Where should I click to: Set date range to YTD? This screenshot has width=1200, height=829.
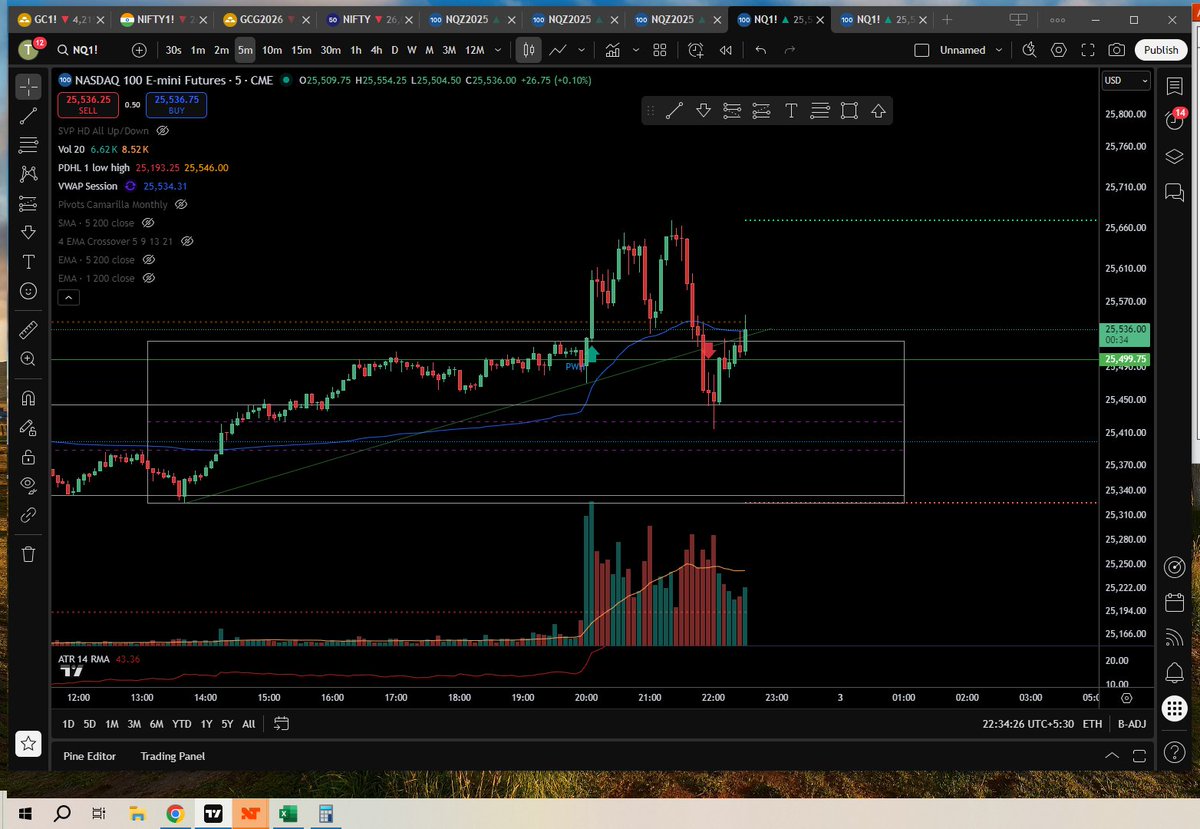pyautogui.click(x=182, y=723)
